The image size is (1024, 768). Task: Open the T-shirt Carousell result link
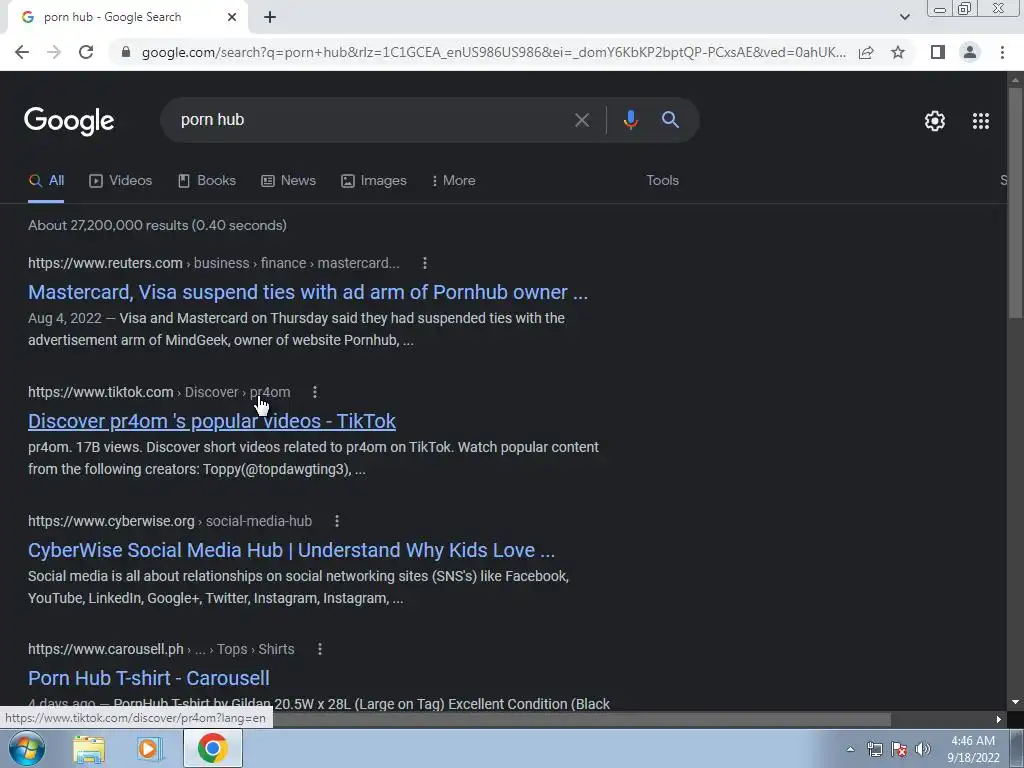tap(149, 678)
